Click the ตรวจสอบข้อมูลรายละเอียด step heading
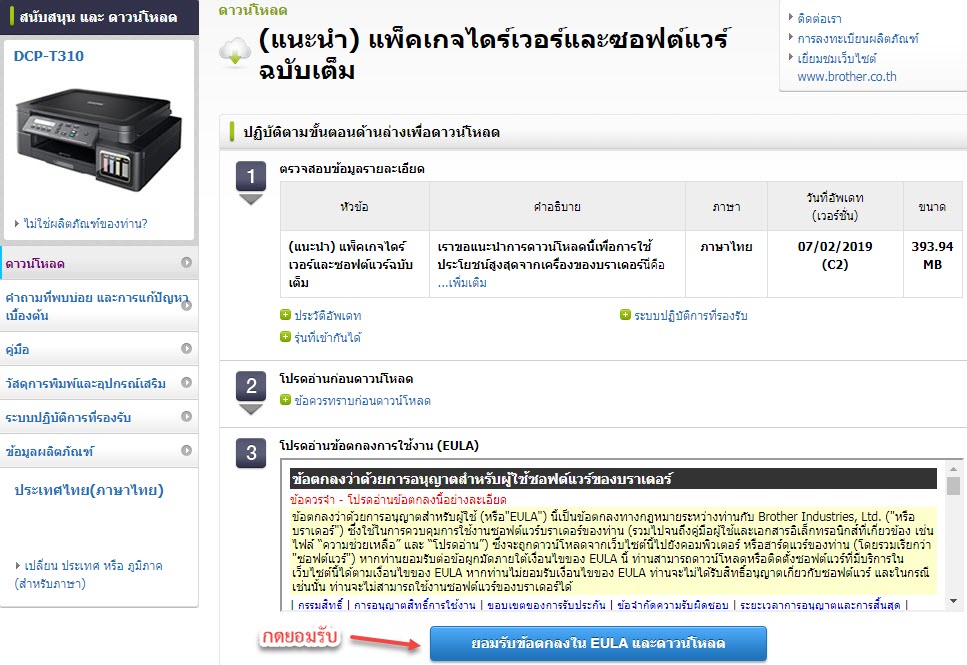Viewport: 967px width, 665px height. [352, 168]
